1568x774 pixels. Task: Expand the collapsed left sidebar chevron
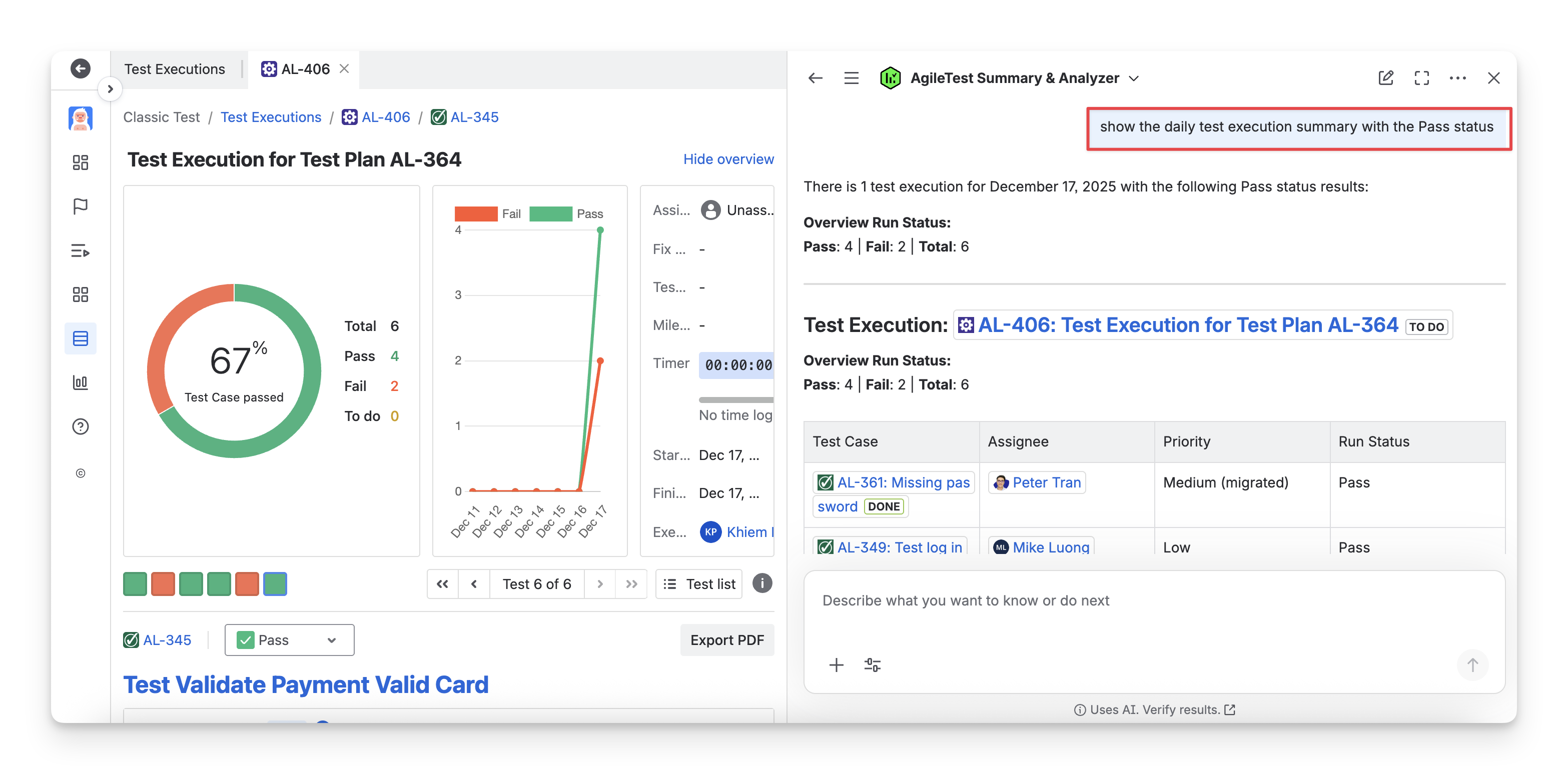pyautogui.click(x=110, y=89)
